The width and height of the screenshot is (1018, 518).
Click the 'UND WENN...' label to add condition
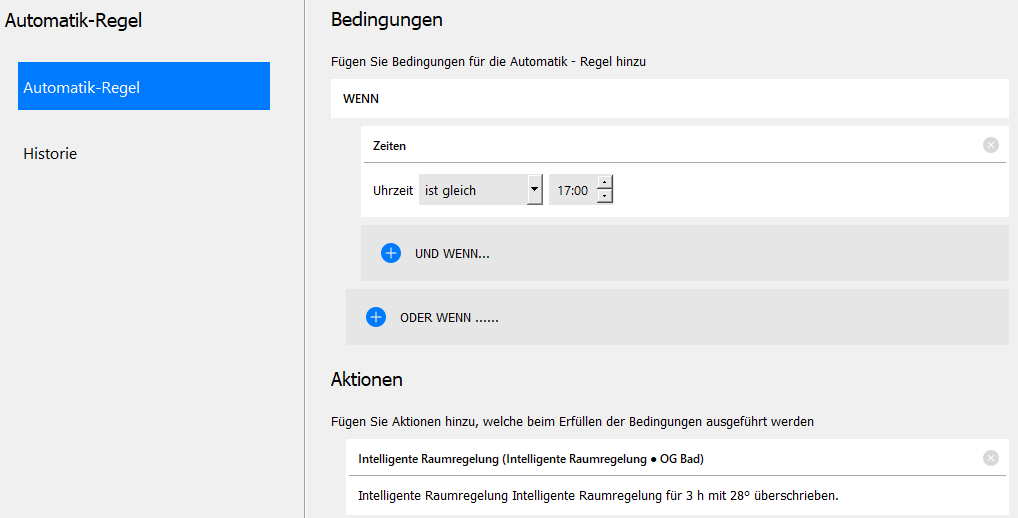(452, 254)
